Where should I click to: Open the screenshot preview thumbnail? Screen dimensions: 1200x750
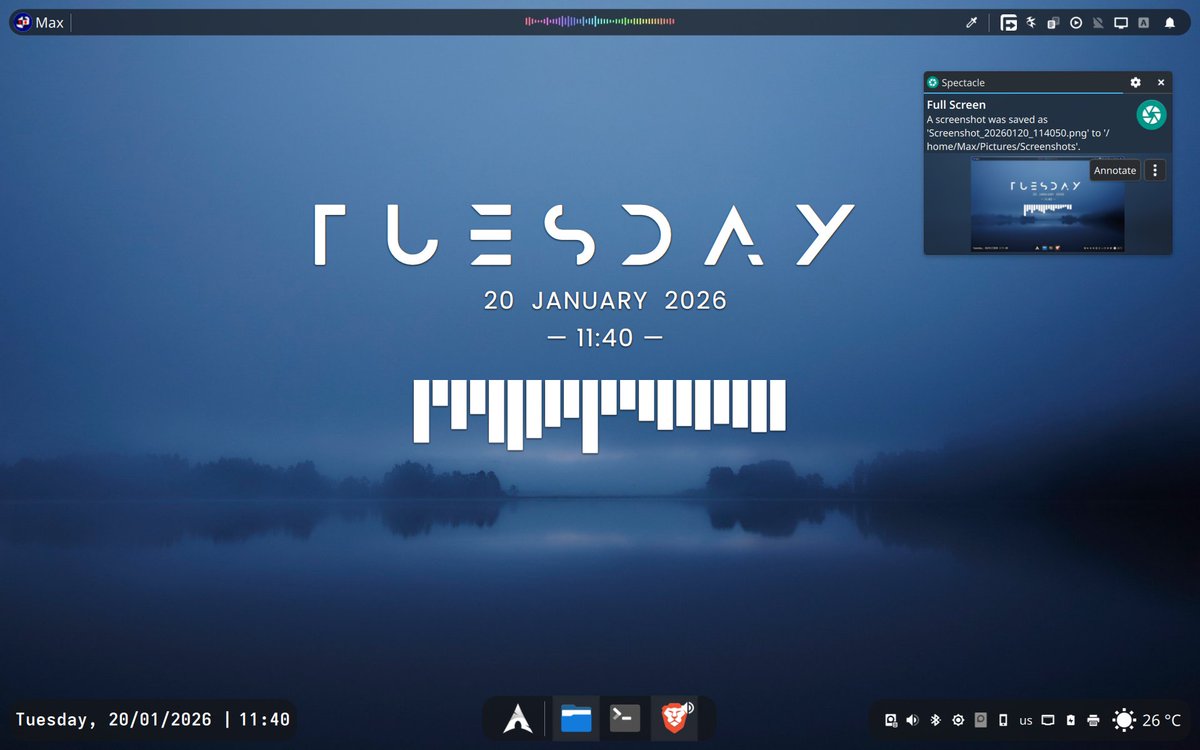[1047, 205]
